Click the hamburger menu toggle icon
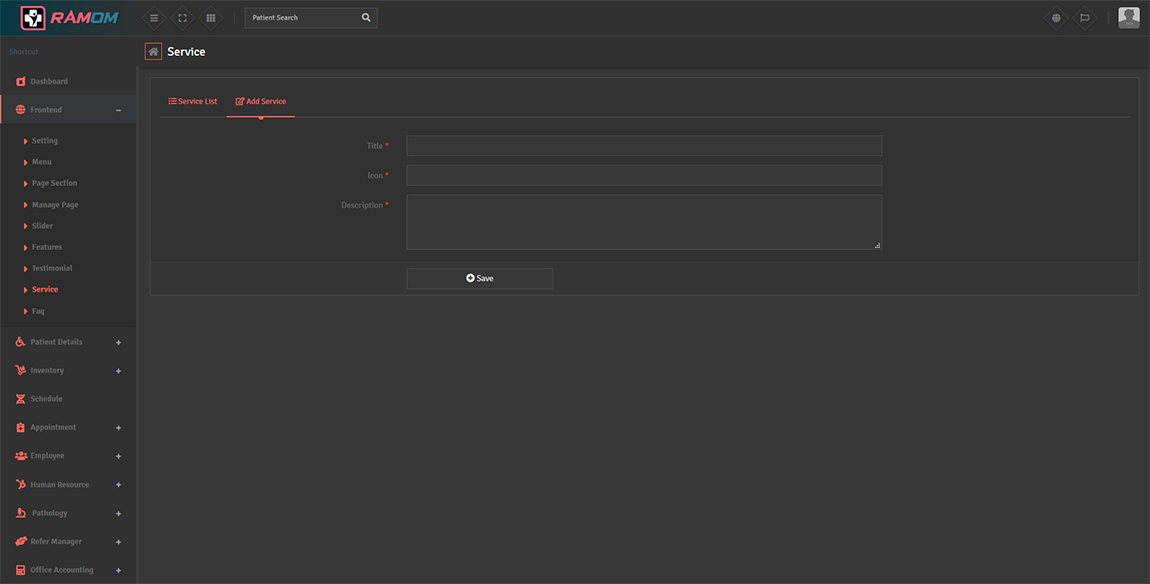 [x=153, y=18]
